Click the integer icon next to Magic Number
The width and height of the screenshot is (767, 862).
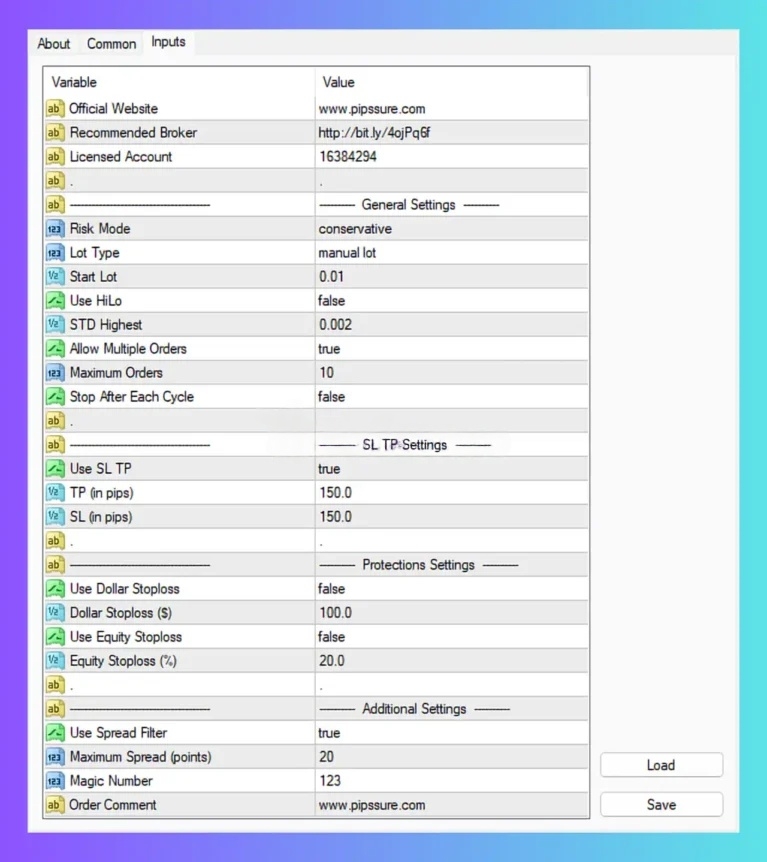pos(55,781)
